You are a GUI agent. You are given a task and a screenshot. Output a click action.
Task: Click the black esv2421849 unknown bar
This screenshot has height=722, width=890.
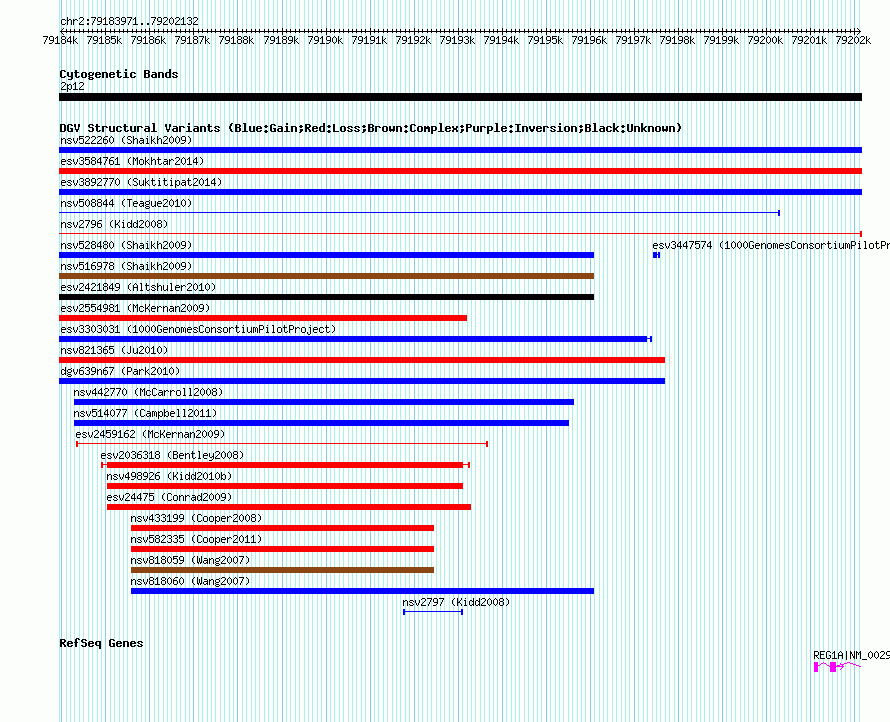click(x=326, y=297)
